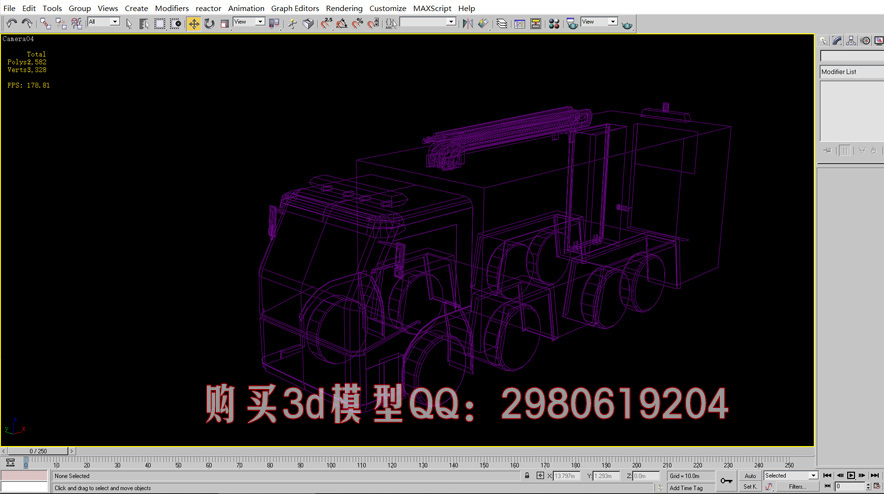Toggle the Selection Lock padlock icon
This screenshot has height=494, width=884.
click(x=527, y=475)
